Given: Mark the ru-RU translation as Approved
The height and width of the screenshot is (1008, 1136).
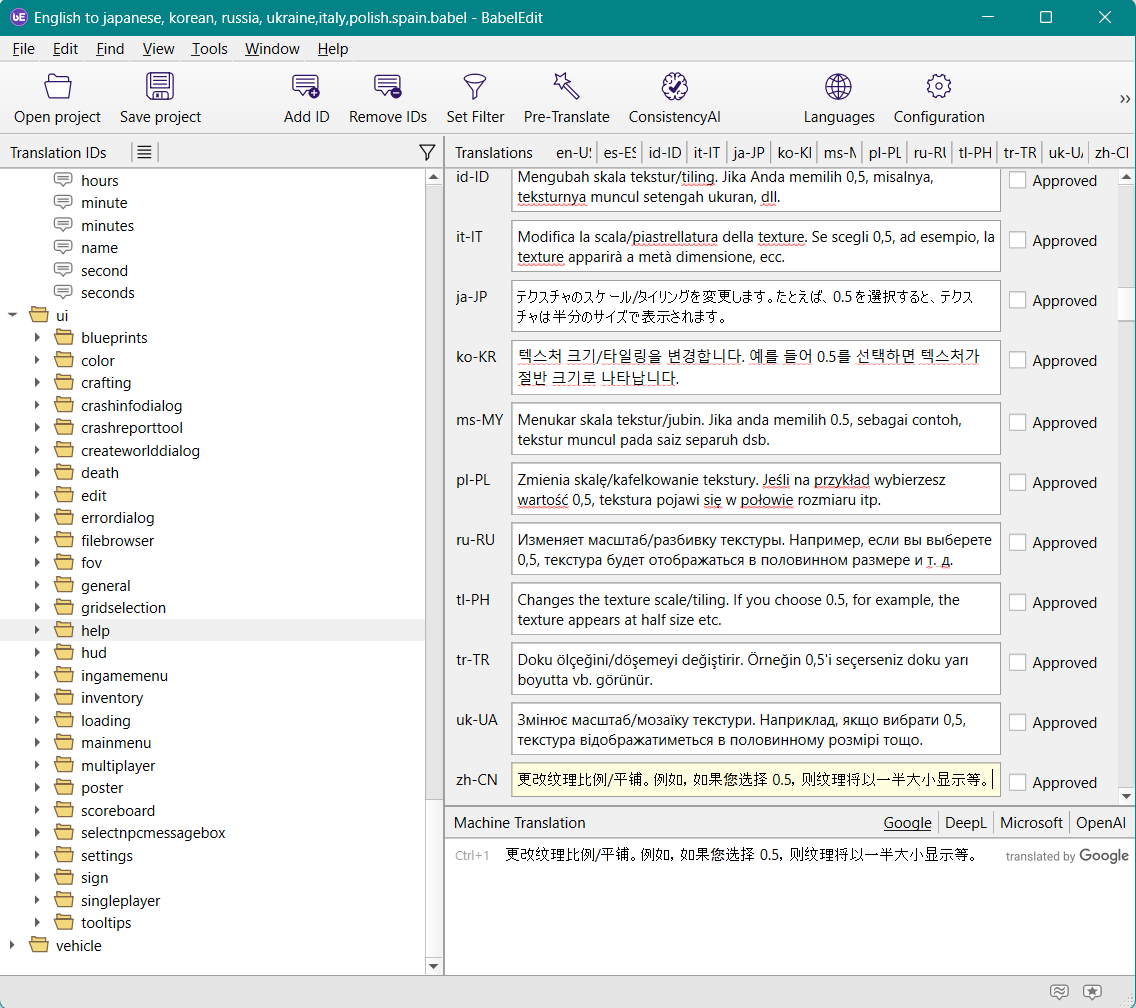Looking at the screenshot, I should [x=1017, y=542].
